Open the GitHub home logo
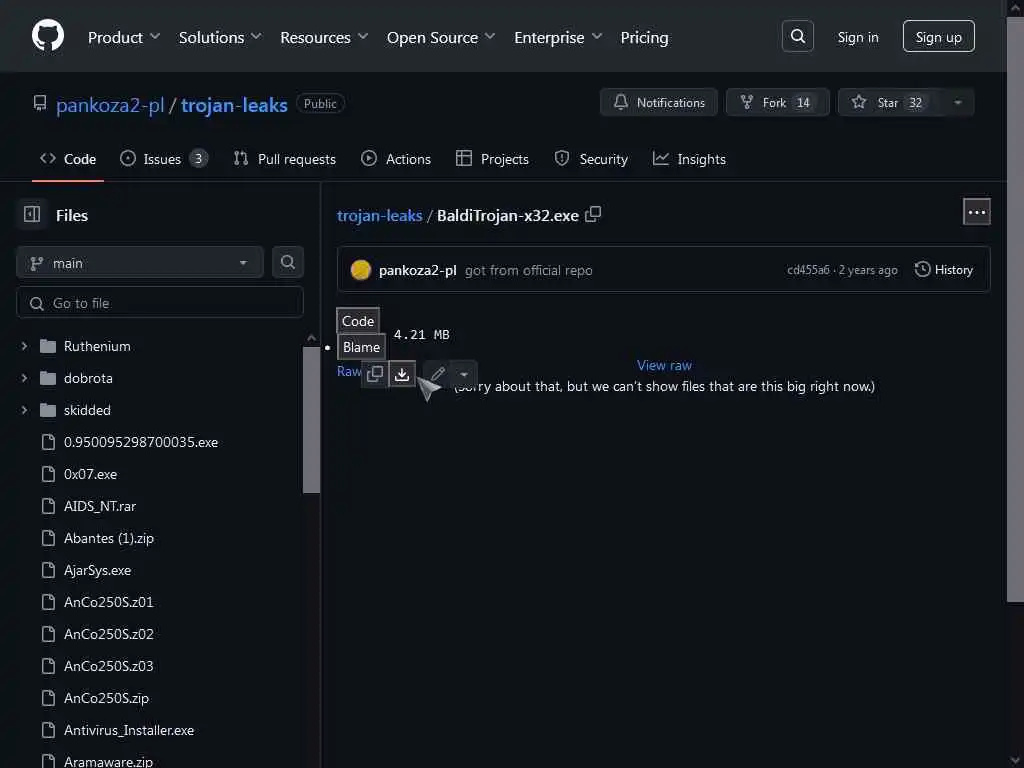 (48, 35)
